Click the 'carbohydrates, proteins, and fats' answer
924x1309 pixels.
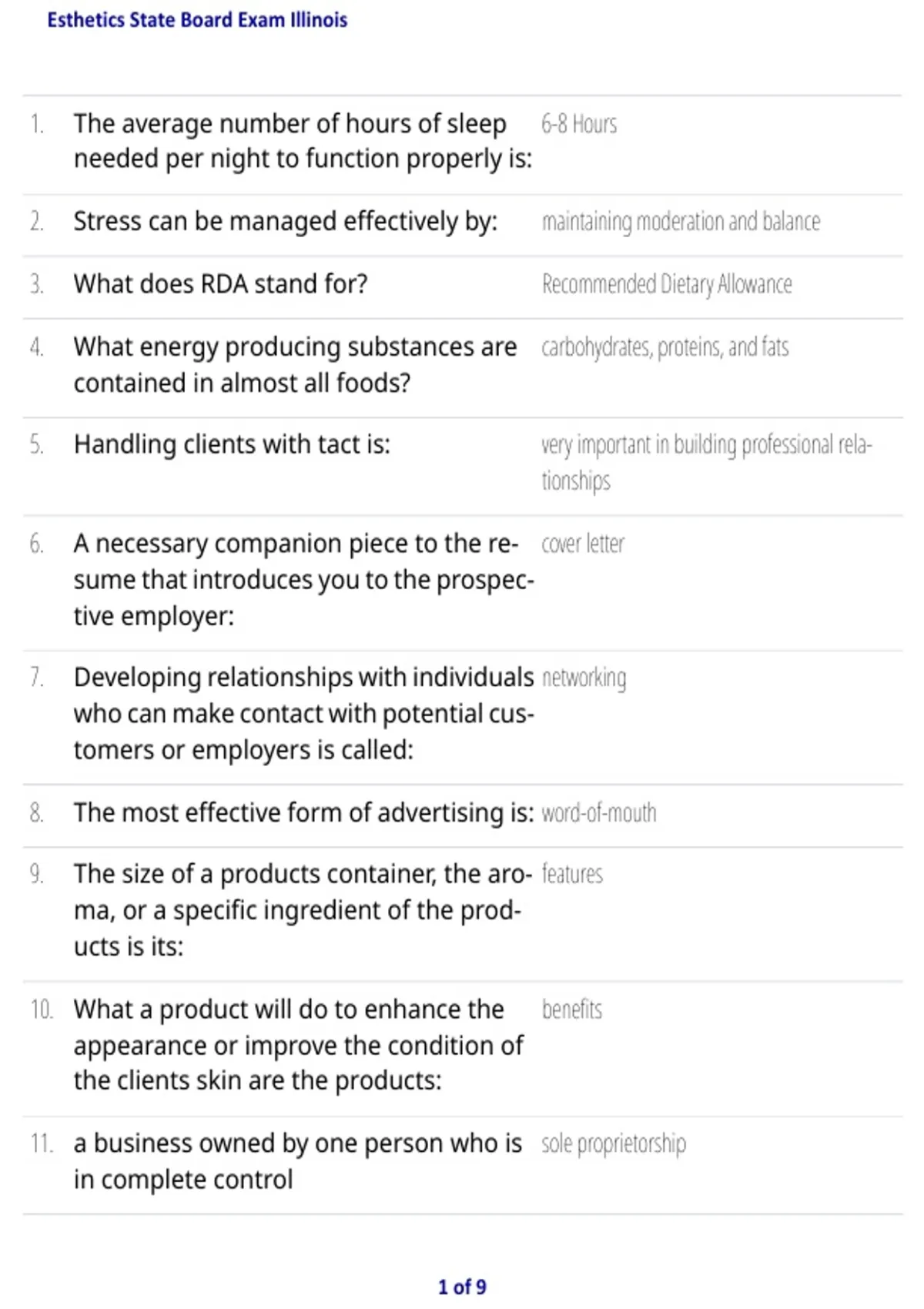(x=665, y=347)
